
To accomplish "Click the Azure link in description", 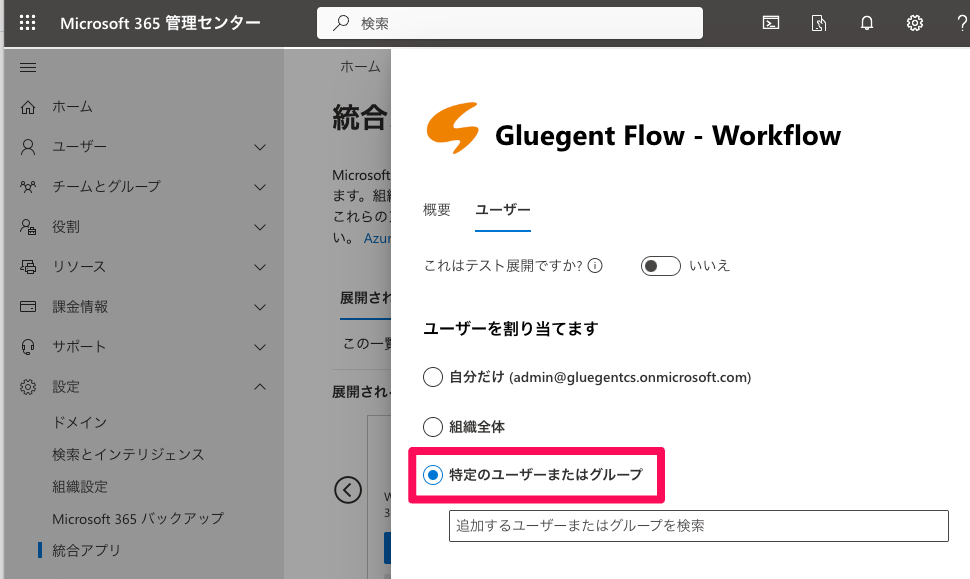I will (x=377, y=238).
